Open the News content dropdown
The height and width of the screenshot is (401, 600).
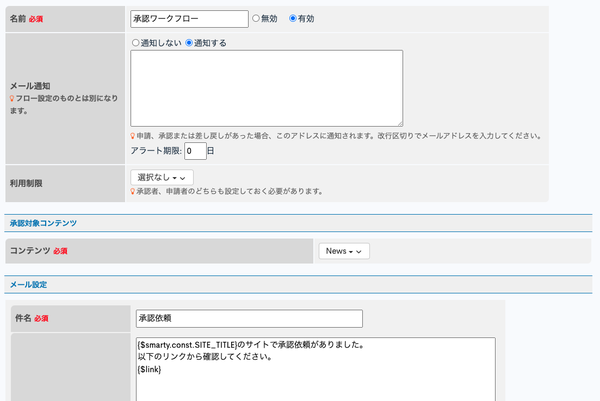coord(344,251)
